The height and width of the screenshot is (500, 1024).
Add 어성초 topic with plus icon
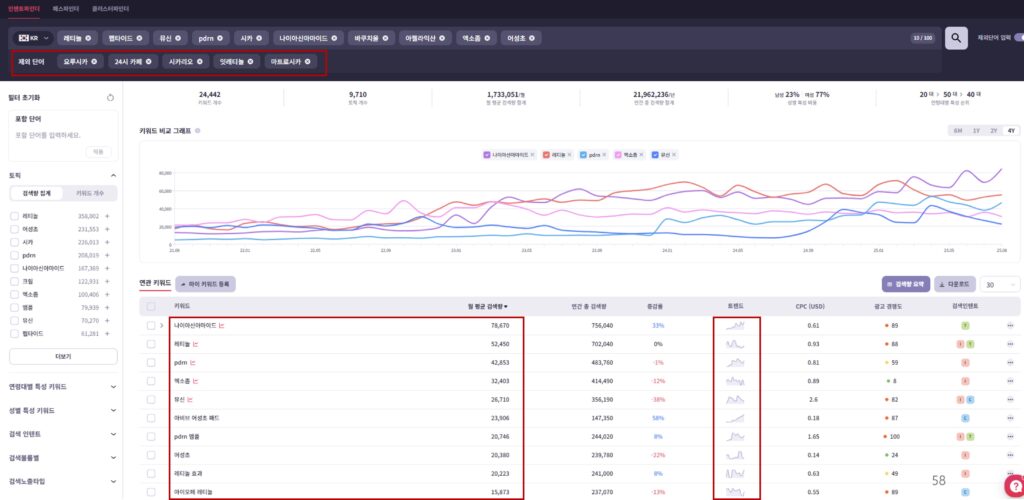tap(107, 229)
